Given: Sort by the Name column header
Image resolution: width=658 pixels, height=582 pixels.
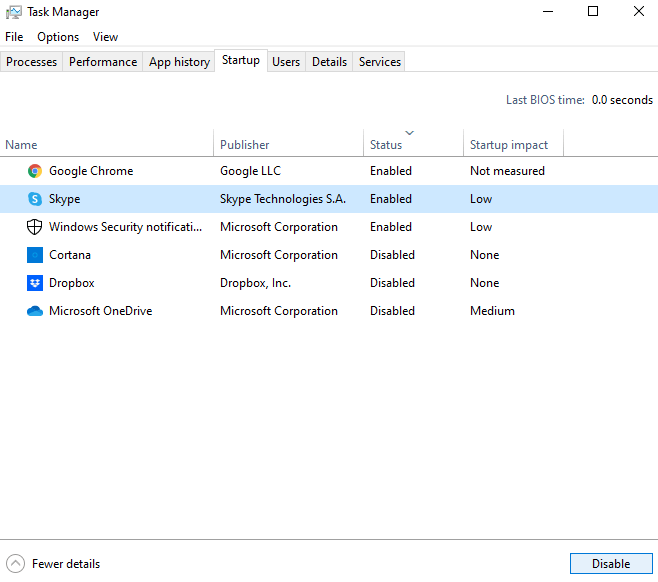Looking at the screenshot, I should (x=107, y=144).
